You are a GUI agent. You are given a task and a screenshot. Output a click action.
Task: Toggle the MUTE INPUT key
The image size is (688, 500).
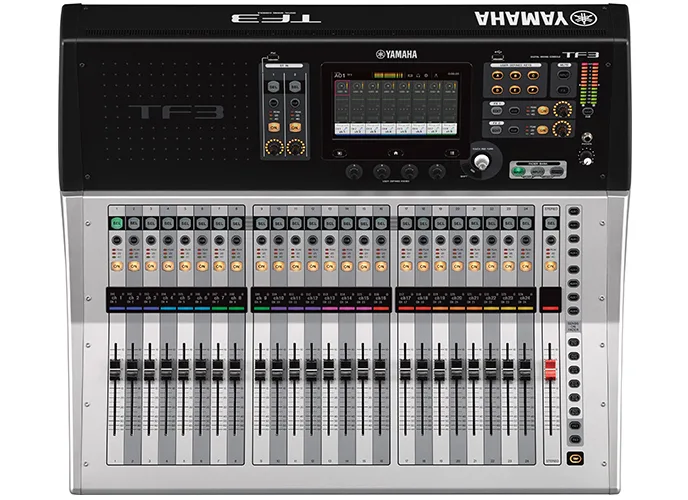(564, 75)
